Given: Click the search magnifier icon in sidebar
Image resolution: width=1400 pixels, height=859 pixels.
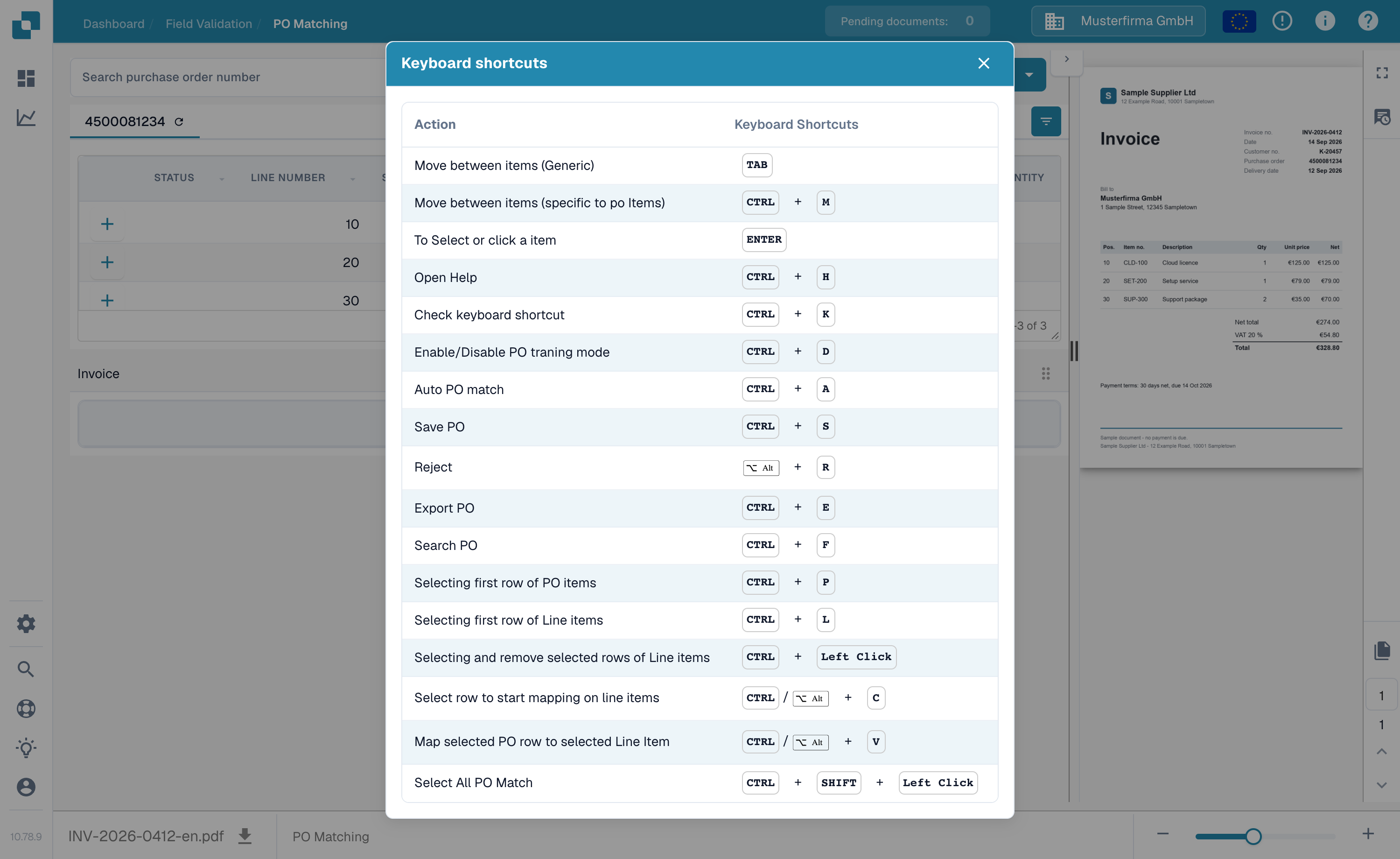Looking at the screenshot, I should pos(26,669).
